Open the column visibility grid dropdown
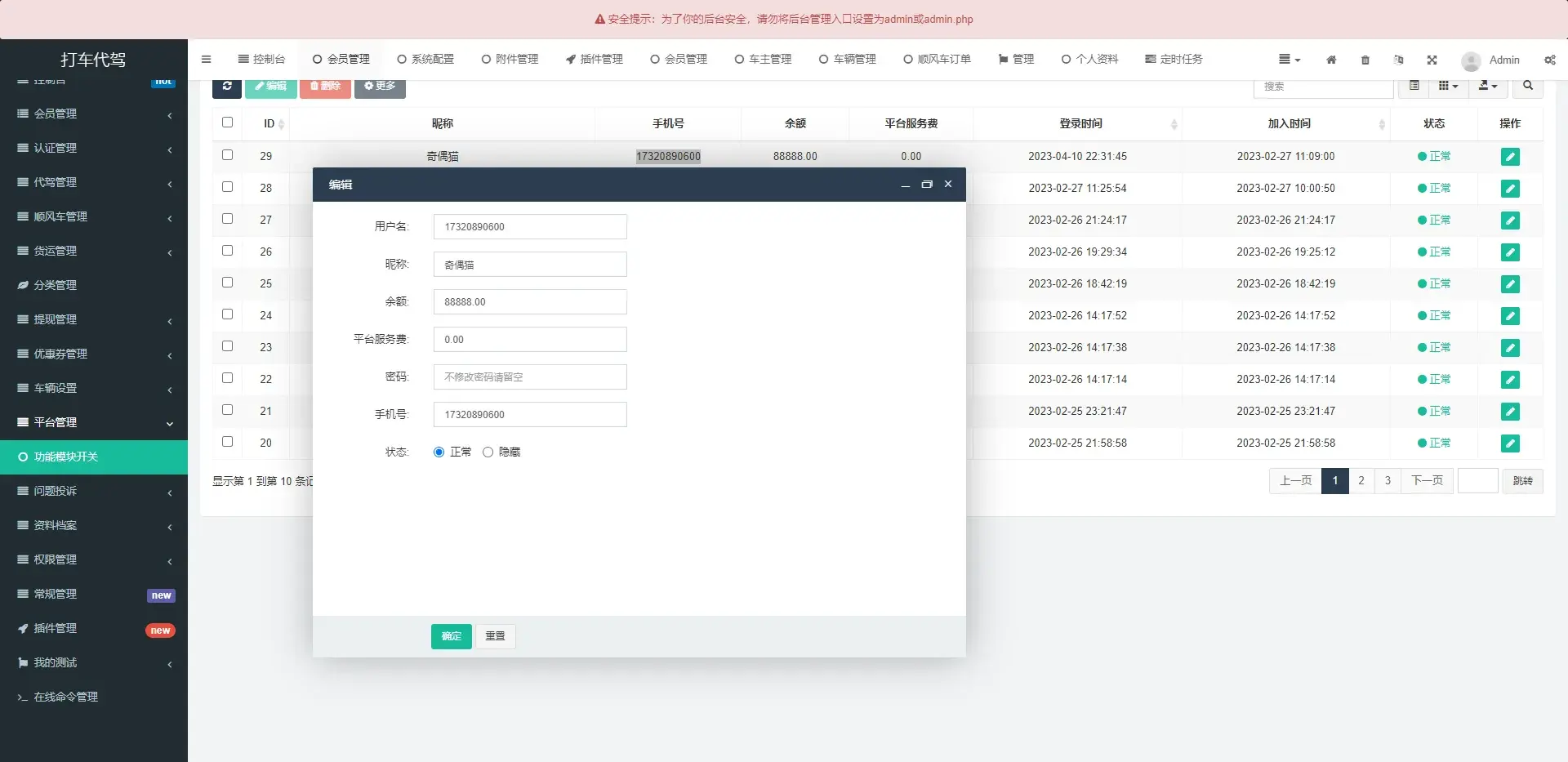The height and width of the screenshot is (762, 1568). pos(1448,86)
